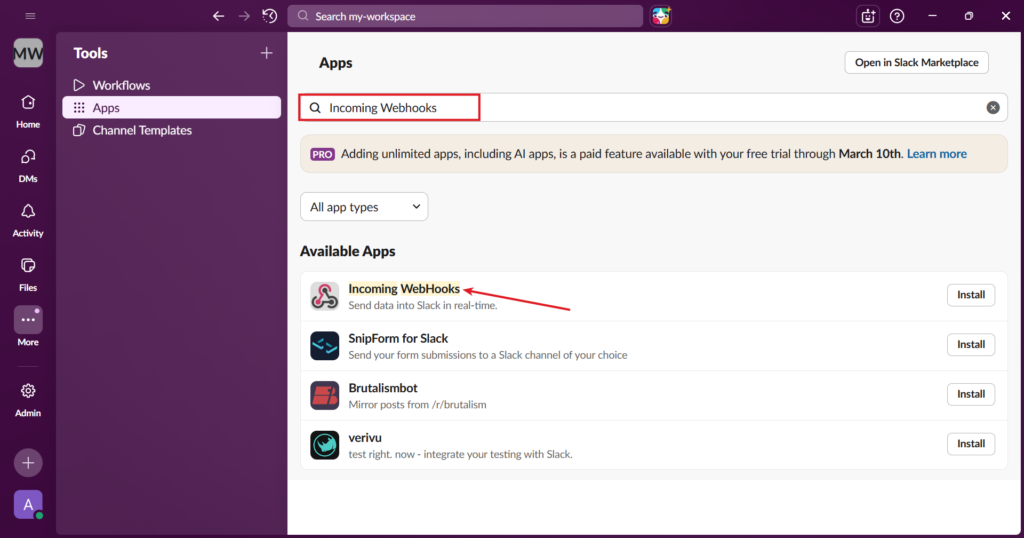Click the plus icon next to Tools
The height and width of the screenshot is (538, 1024).
point(266,53)
